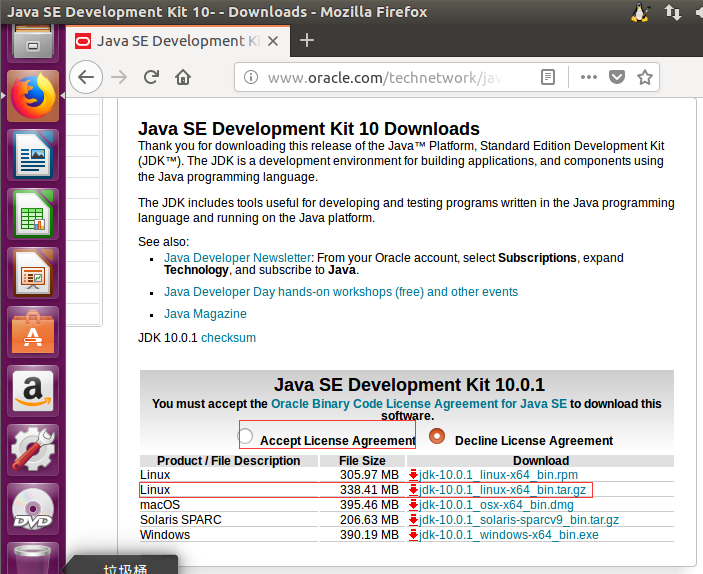Open Java Developer Day workshops link
The height and width of the screenshot is (574, 703).
point(341,292)
